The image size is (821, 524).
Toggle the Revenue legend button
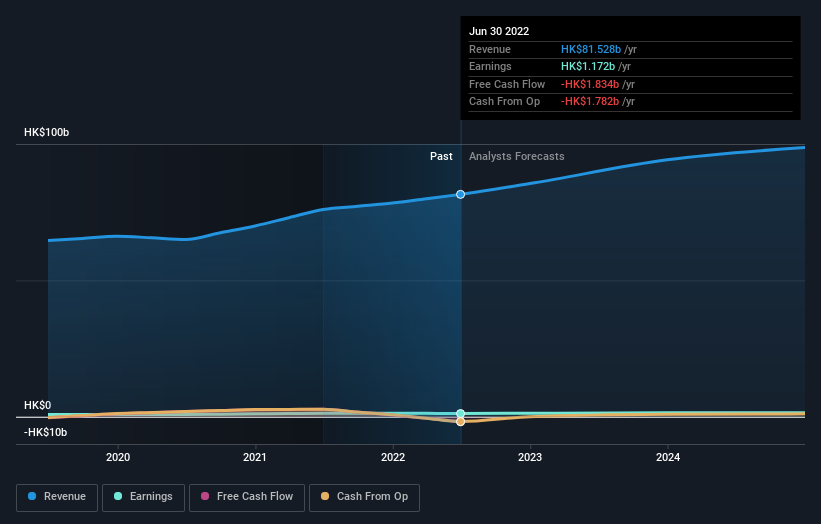(x=57, y=497)
